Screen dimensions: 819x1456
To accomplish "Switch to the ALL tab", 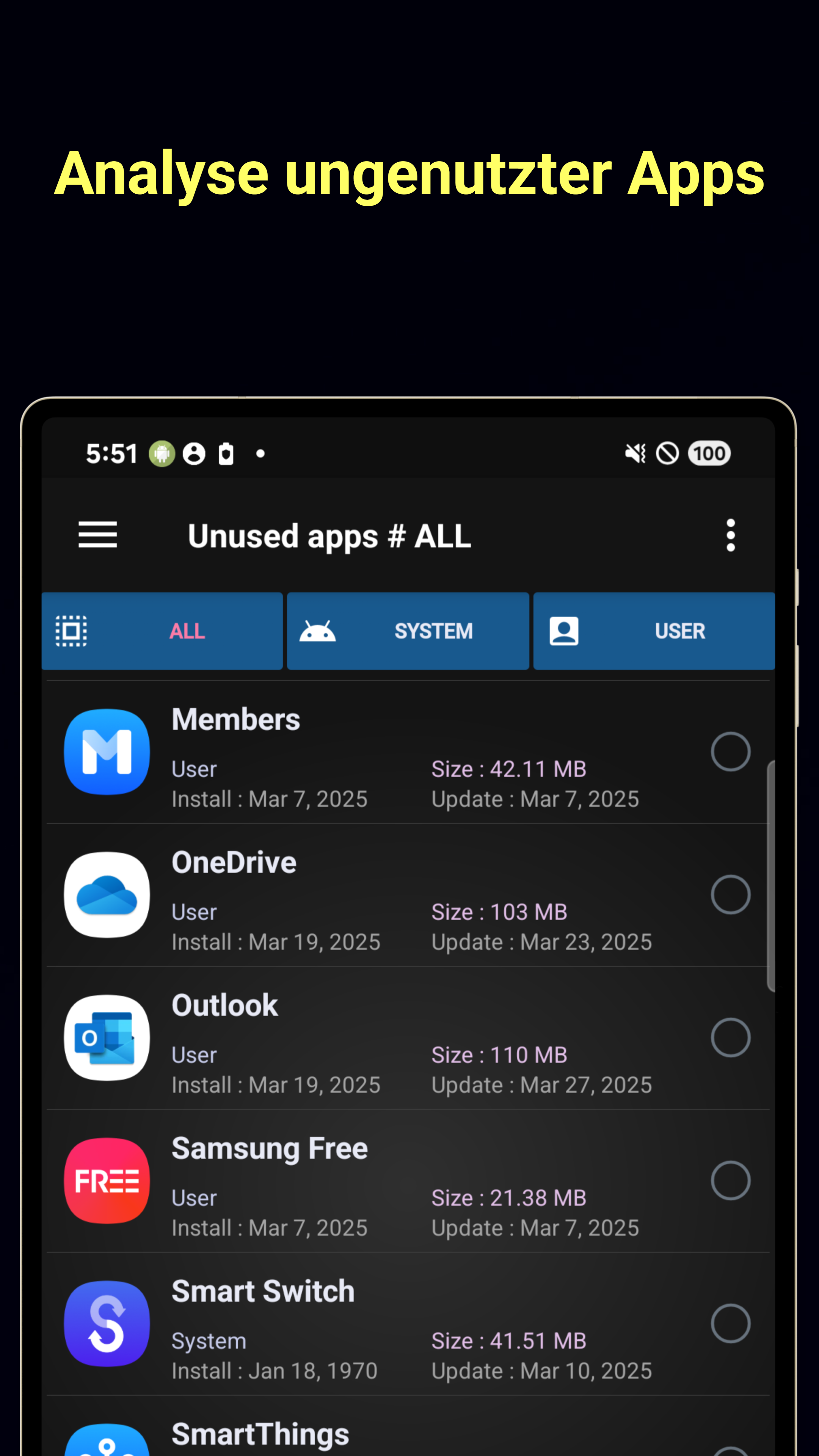I will click(162, 631).
